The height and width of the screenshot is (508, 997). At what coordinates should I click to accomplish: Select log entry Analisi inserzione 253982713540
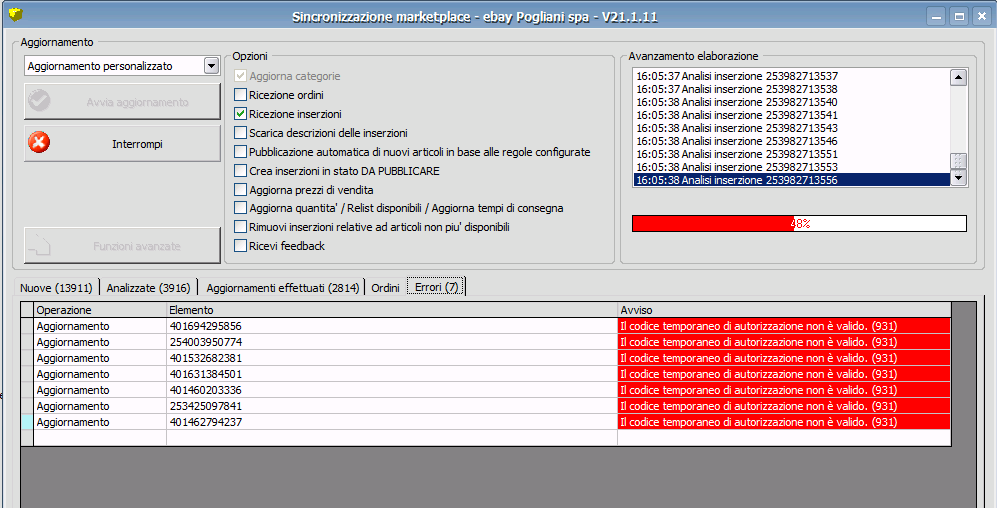792,102
